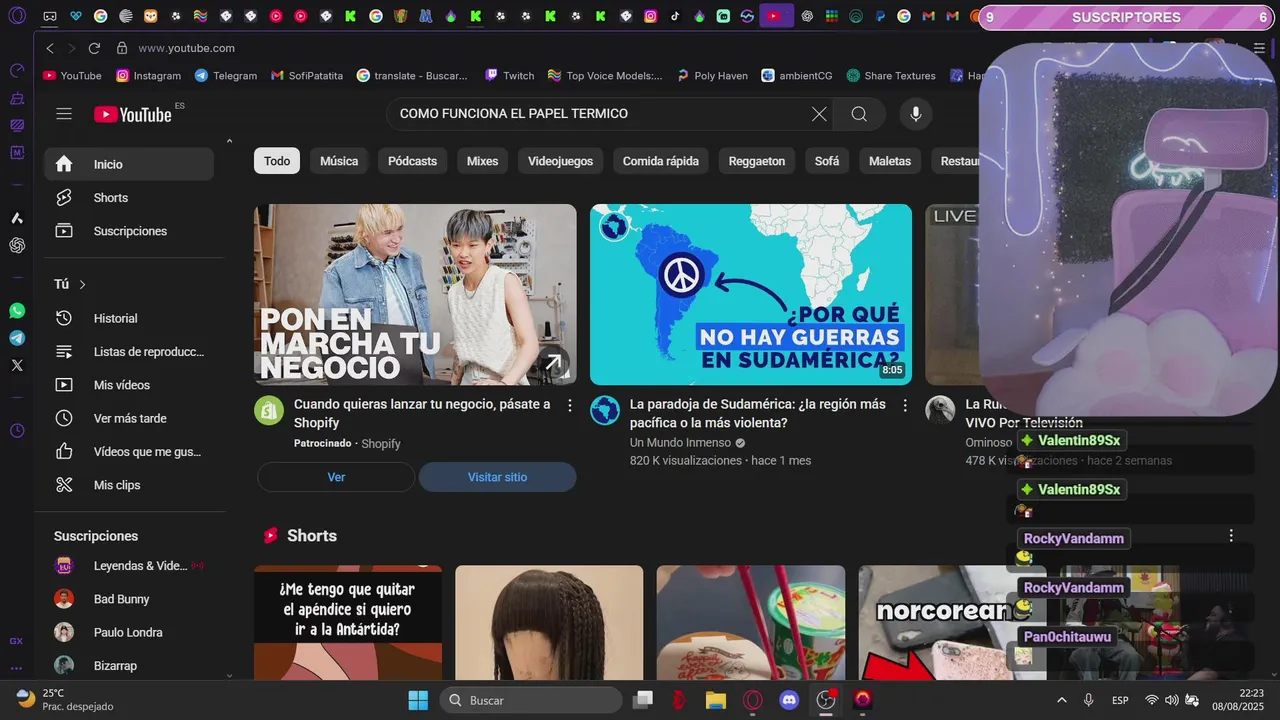Open the Antártida apéndice Short thumbnail
Screen dimensions: 1280x720
point(348,623)
